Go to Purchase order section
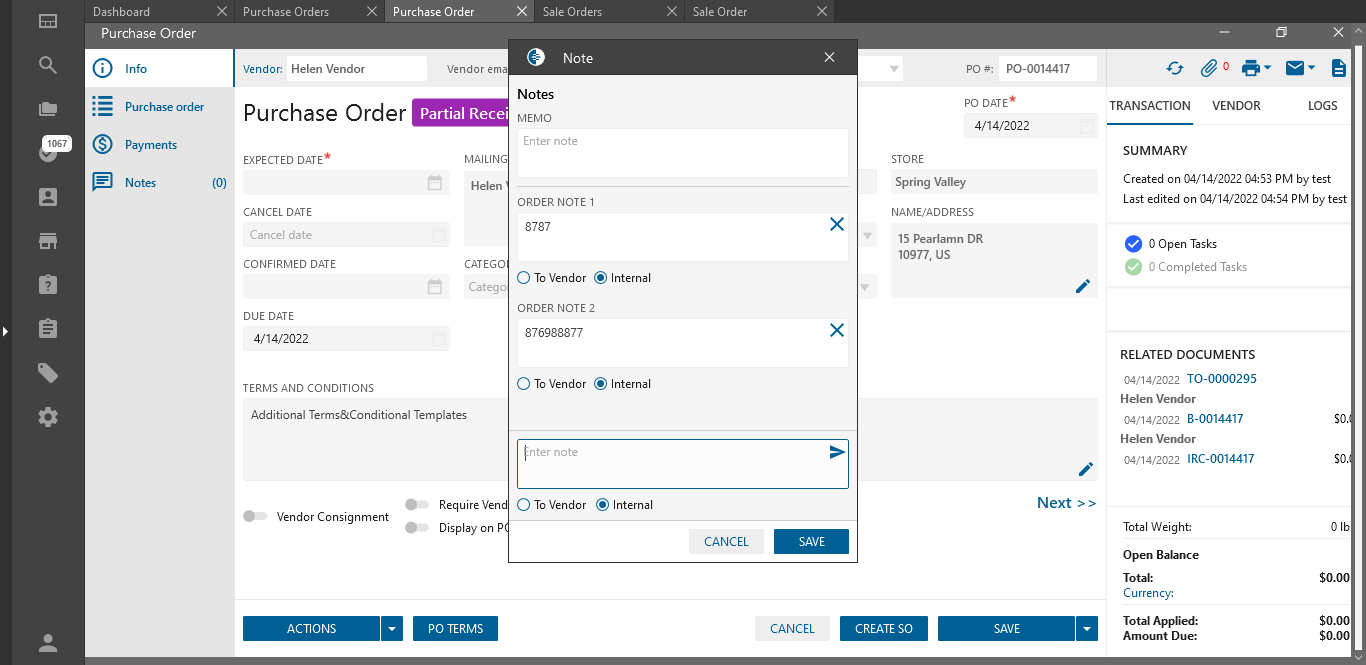The image size is (1366, 665). 160,107
